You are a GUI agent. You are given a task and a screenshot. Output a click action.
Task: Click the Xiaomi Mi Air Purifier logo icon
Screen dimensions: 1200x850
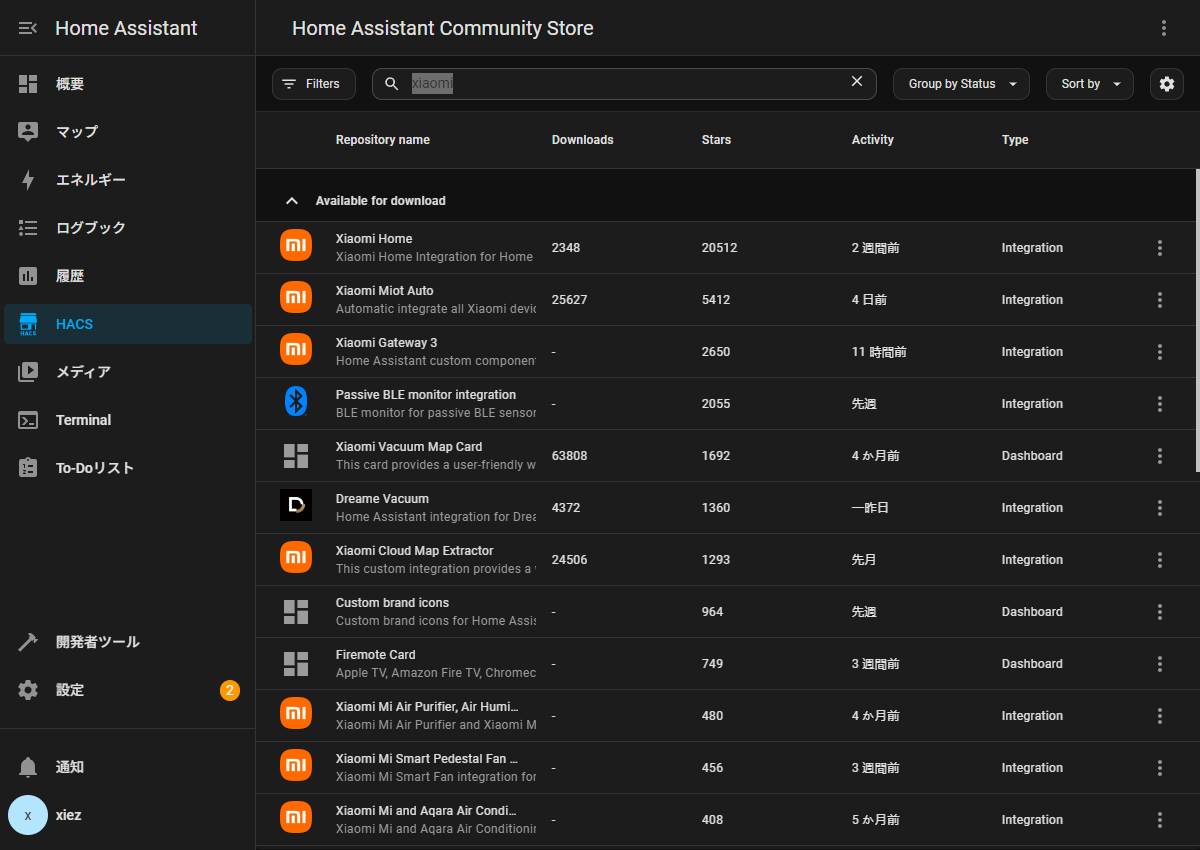pos(296,714)
